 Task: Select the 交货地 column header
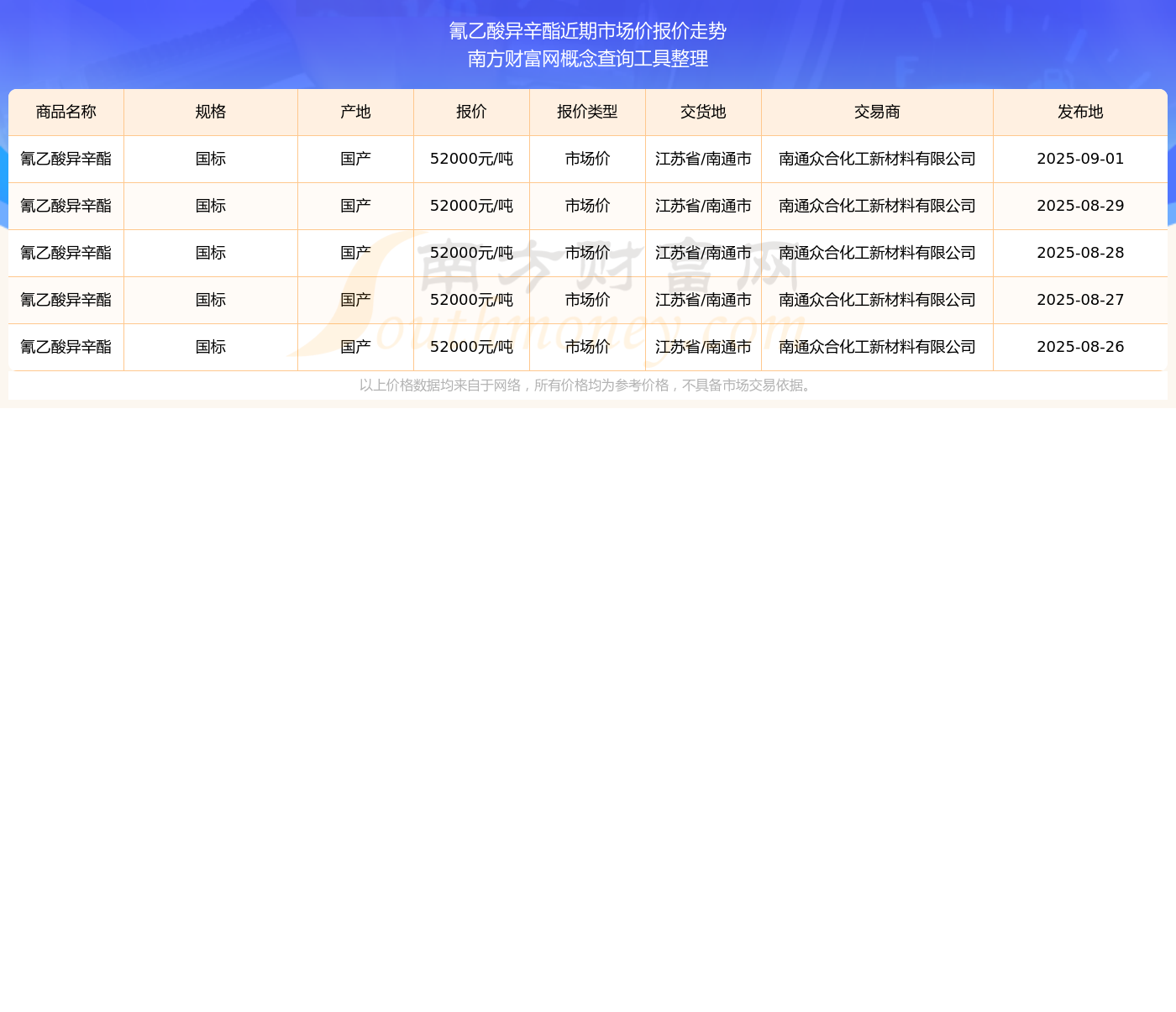703,113
